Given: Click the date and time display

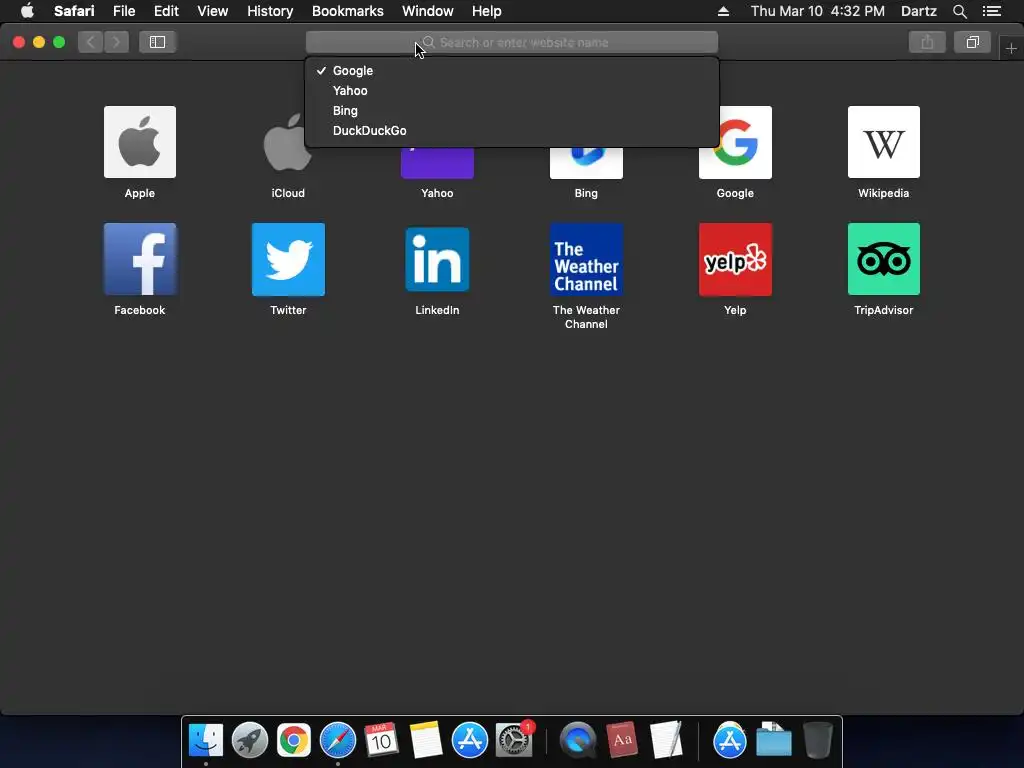Looking at the screenshot, I should (818, 11).
